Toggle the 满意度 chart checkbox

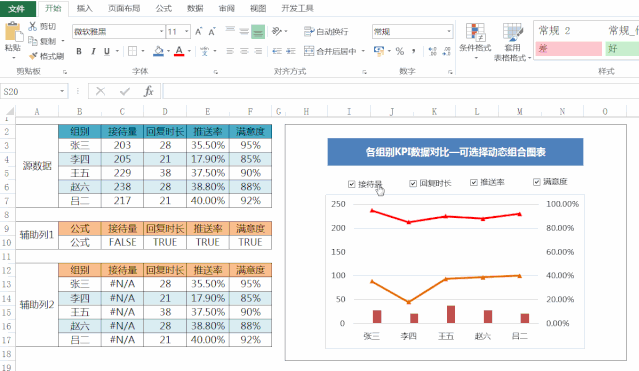tap(537, 182)
